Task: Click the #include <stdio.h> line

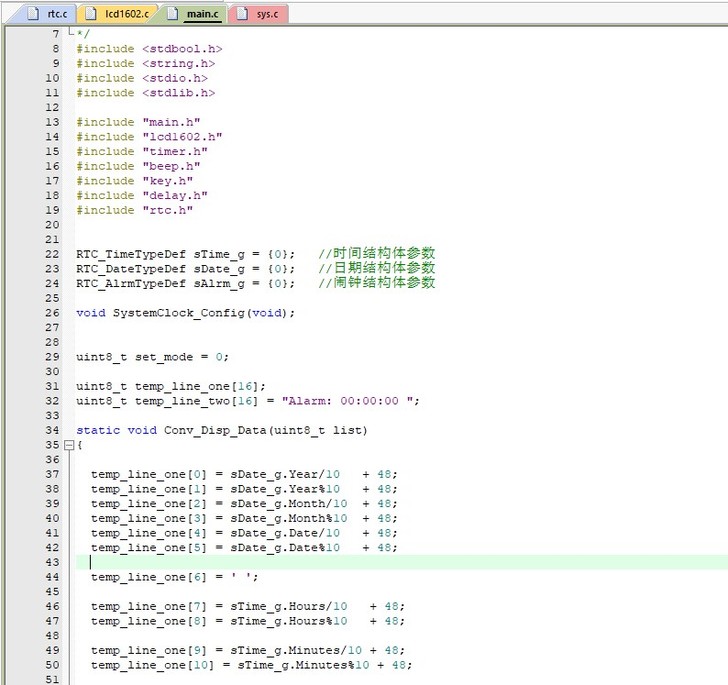Action: pyautogui.click(x=142, y=78)
